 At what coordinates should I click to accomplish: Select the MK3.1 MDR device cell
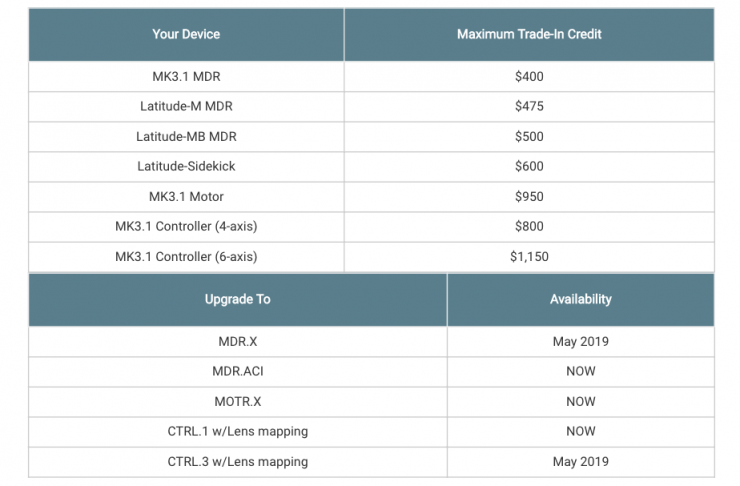pos(186,76)
